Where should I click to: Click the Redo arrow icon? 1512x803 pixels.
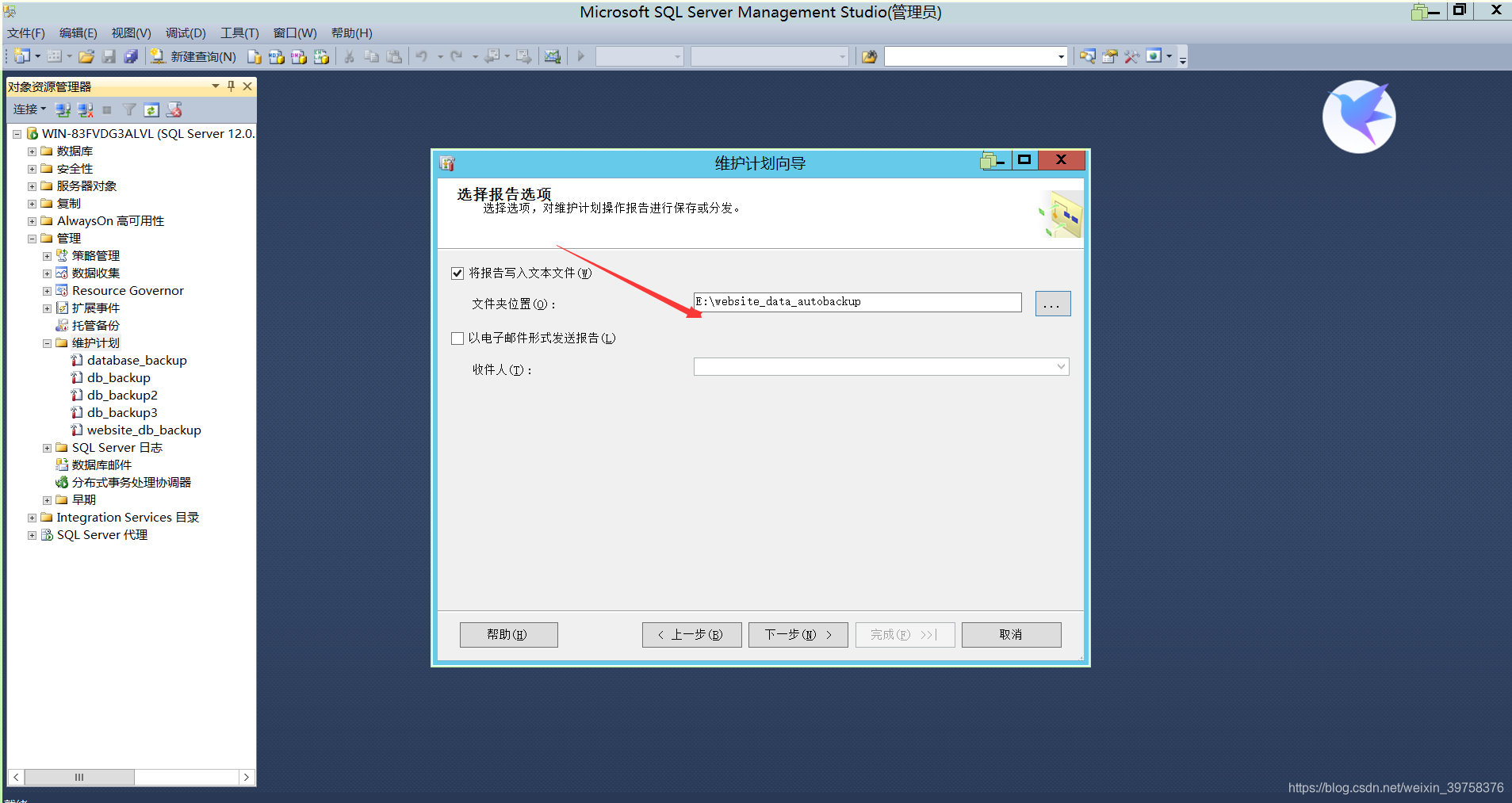(x=457, y=56)
